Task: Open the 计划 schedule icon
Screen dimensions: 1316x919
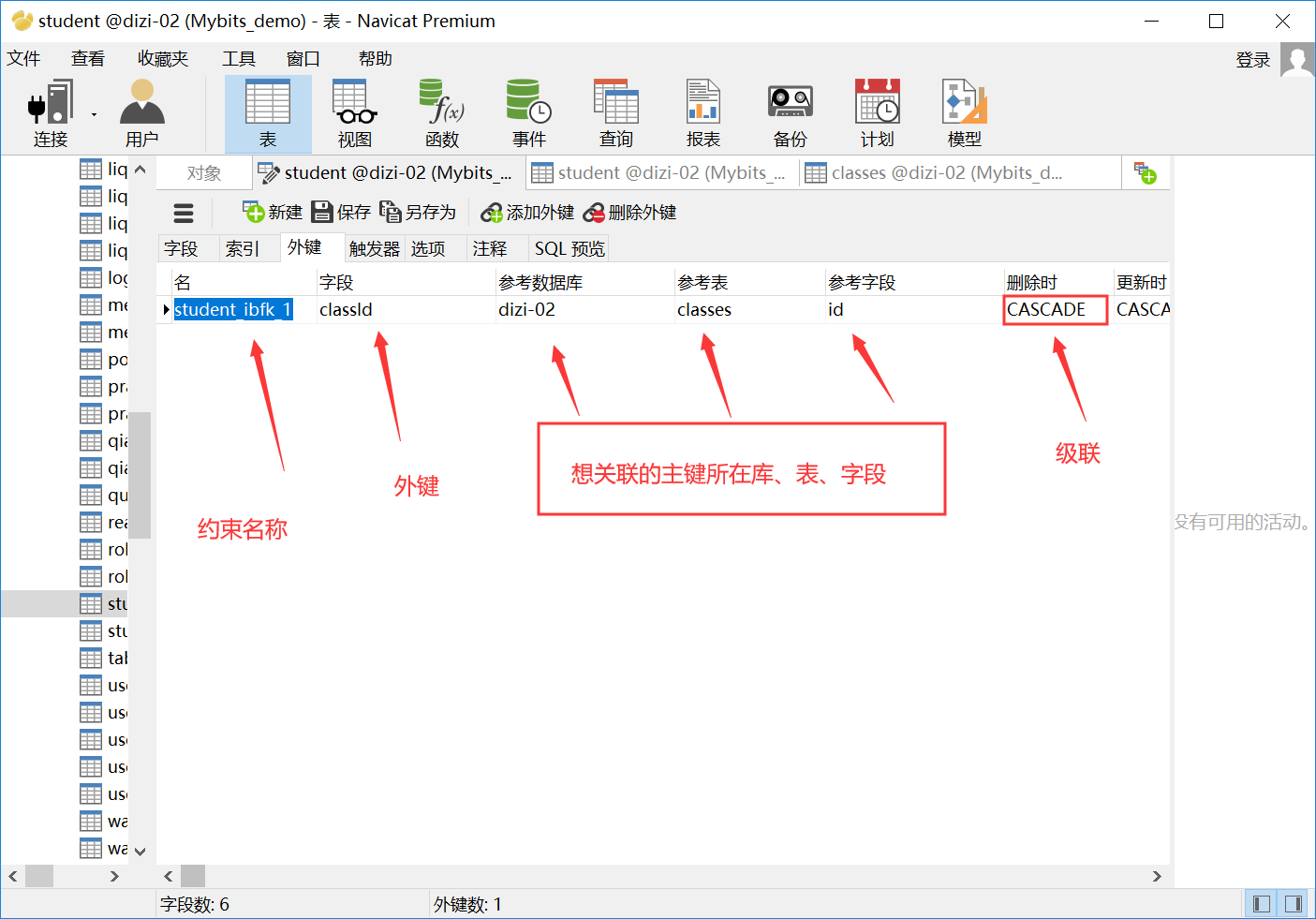Action: pyautogui.click(x=878, y=113)
